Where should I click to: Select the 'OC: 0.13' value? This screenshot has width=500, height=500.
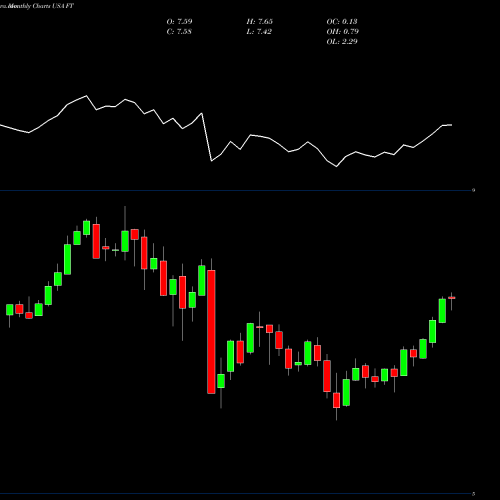point(342,21)
